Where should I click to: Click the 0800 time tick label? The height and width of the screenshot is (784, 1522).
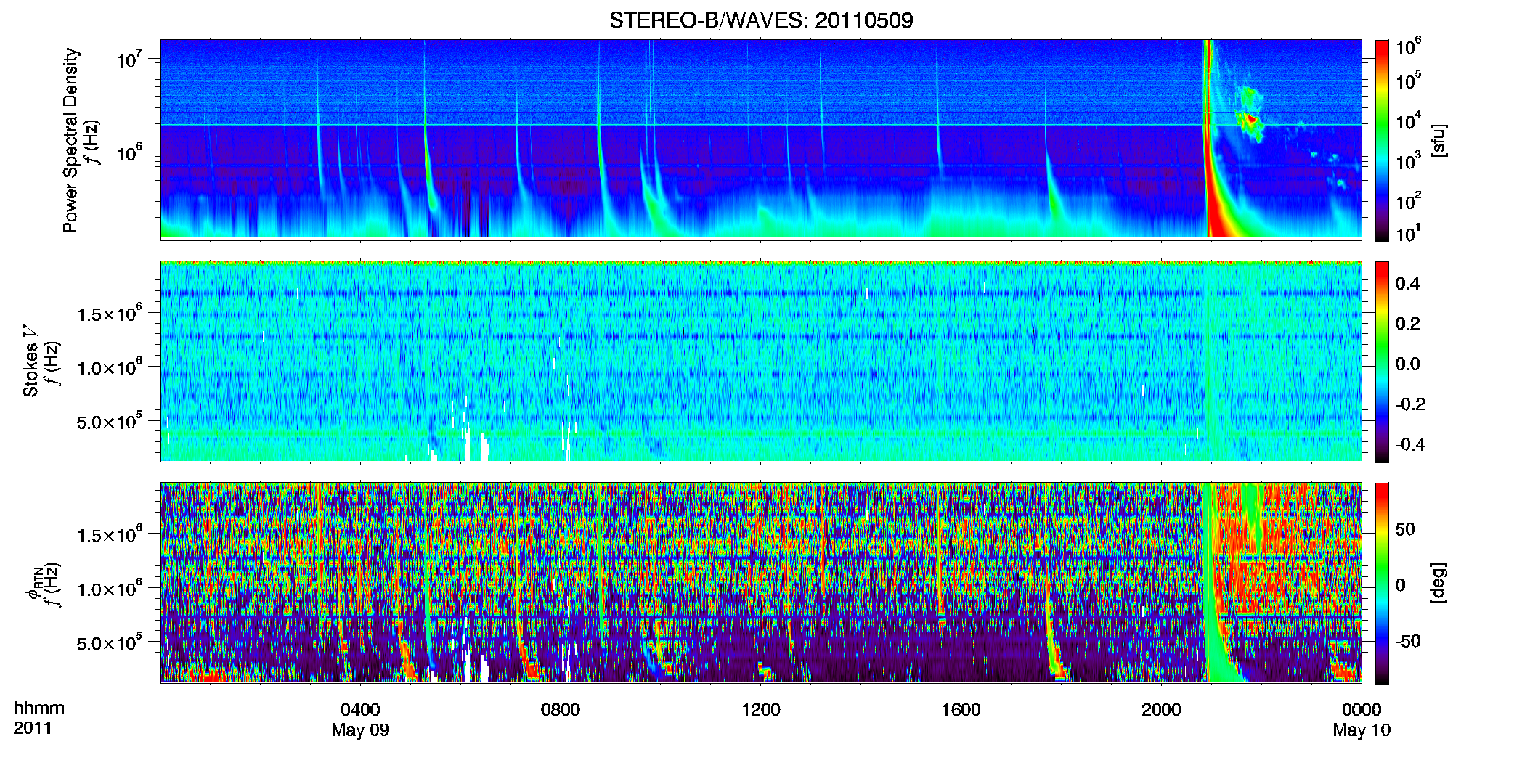(561, 710)
